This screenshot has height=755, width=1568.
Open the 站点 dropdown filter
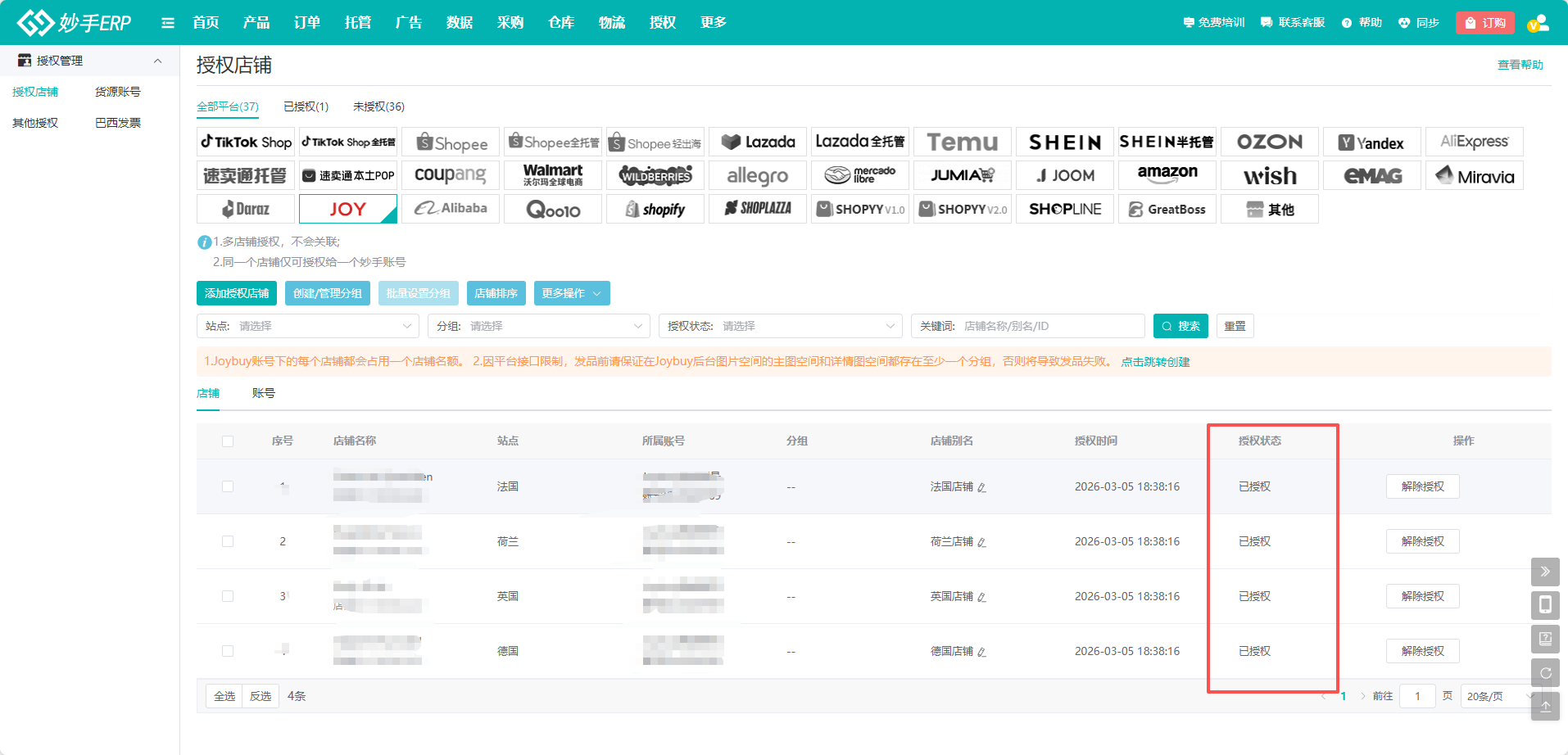(x=308, y=326)
